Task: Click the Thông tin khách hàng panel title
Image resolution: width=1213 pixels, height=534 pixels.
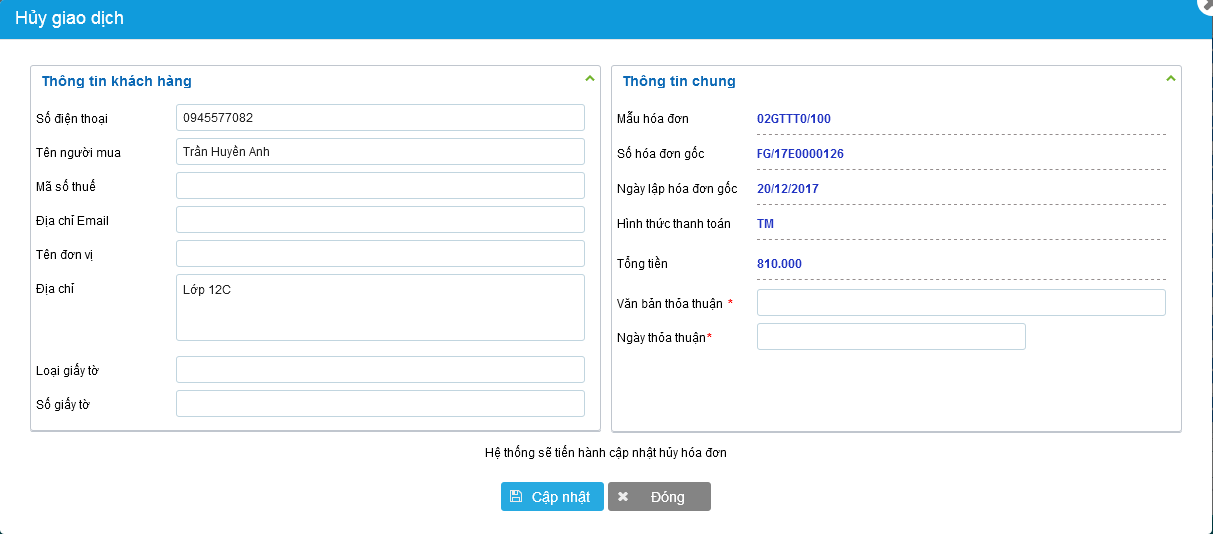Action: pyautogui.click(x=117, y=81)
